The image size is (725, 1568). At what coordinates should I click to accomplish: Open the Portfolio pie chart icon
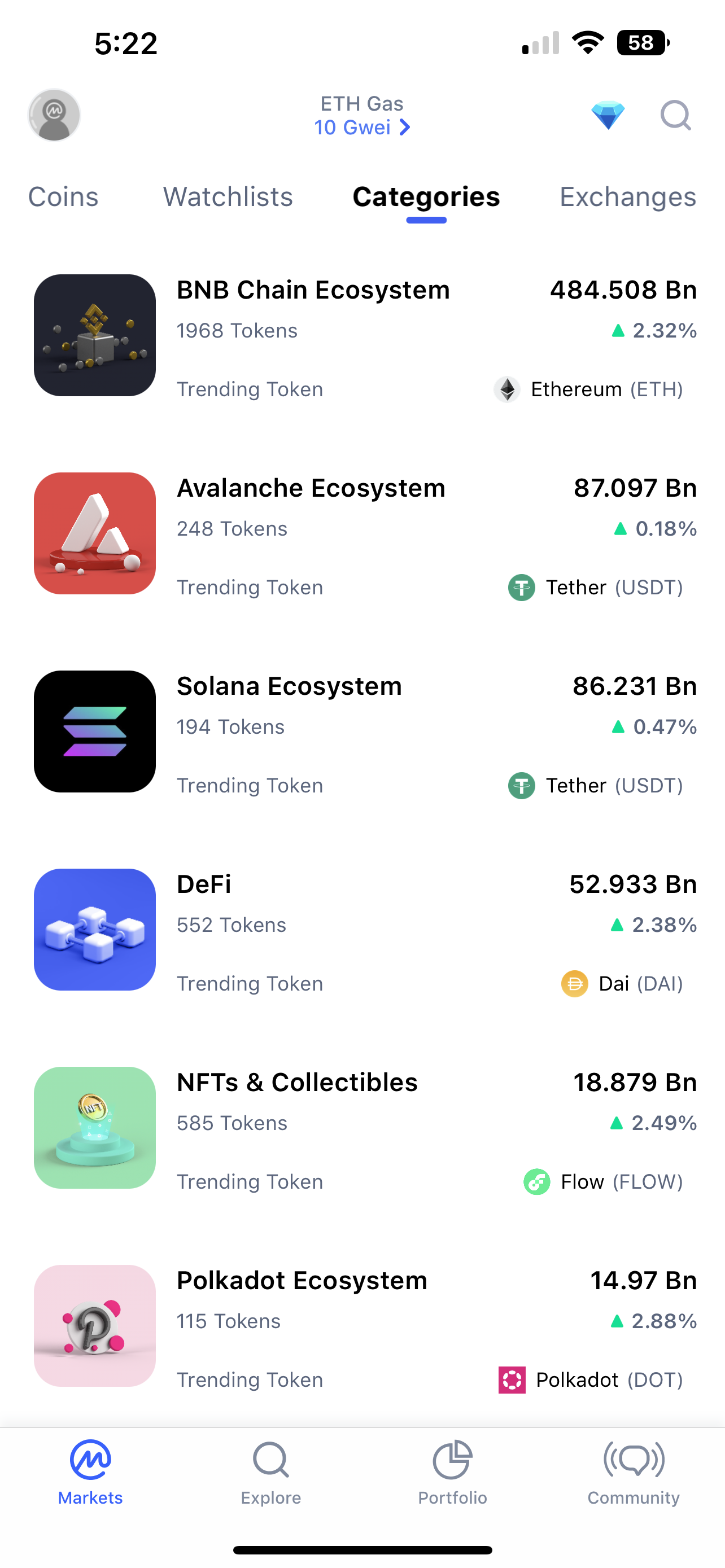point(452,1460)
